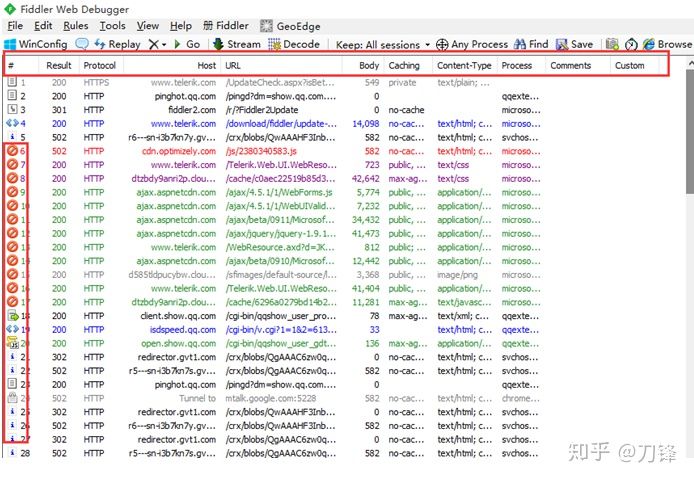Click blocked icon for jquery-1.9.1 session
694x480 pixels.
12,233
